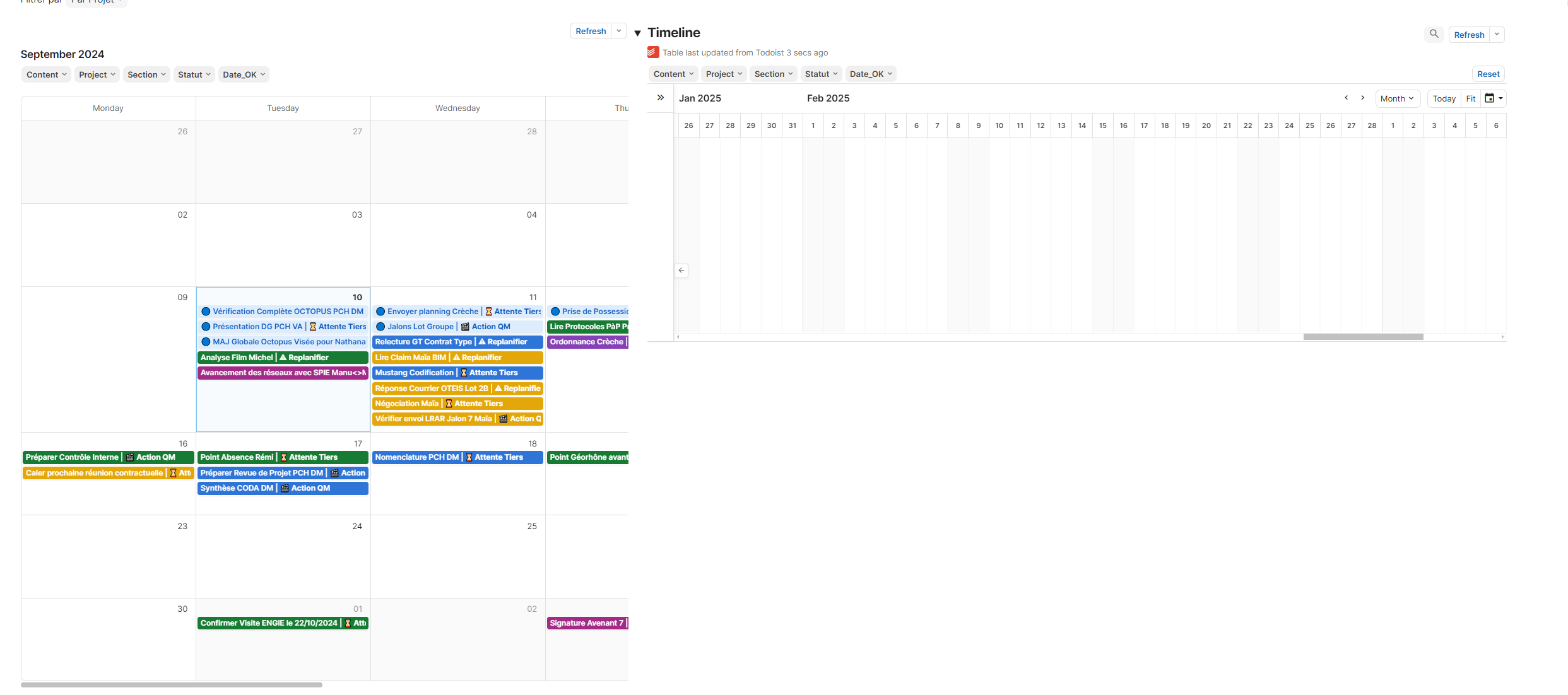Check off Jalons Lot Groupe task circle
The width and height of the screenshot is (1568, 695).
[x=380, y=327]
